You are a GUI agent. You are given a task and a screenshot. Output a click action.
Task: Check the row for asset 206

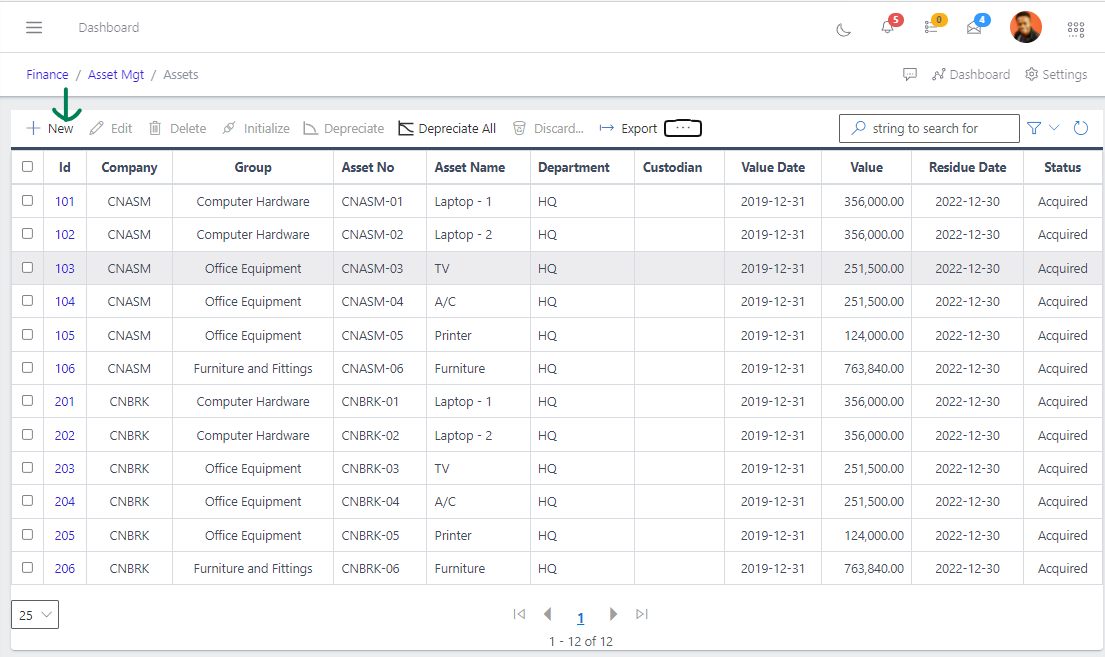click(28, 568)
